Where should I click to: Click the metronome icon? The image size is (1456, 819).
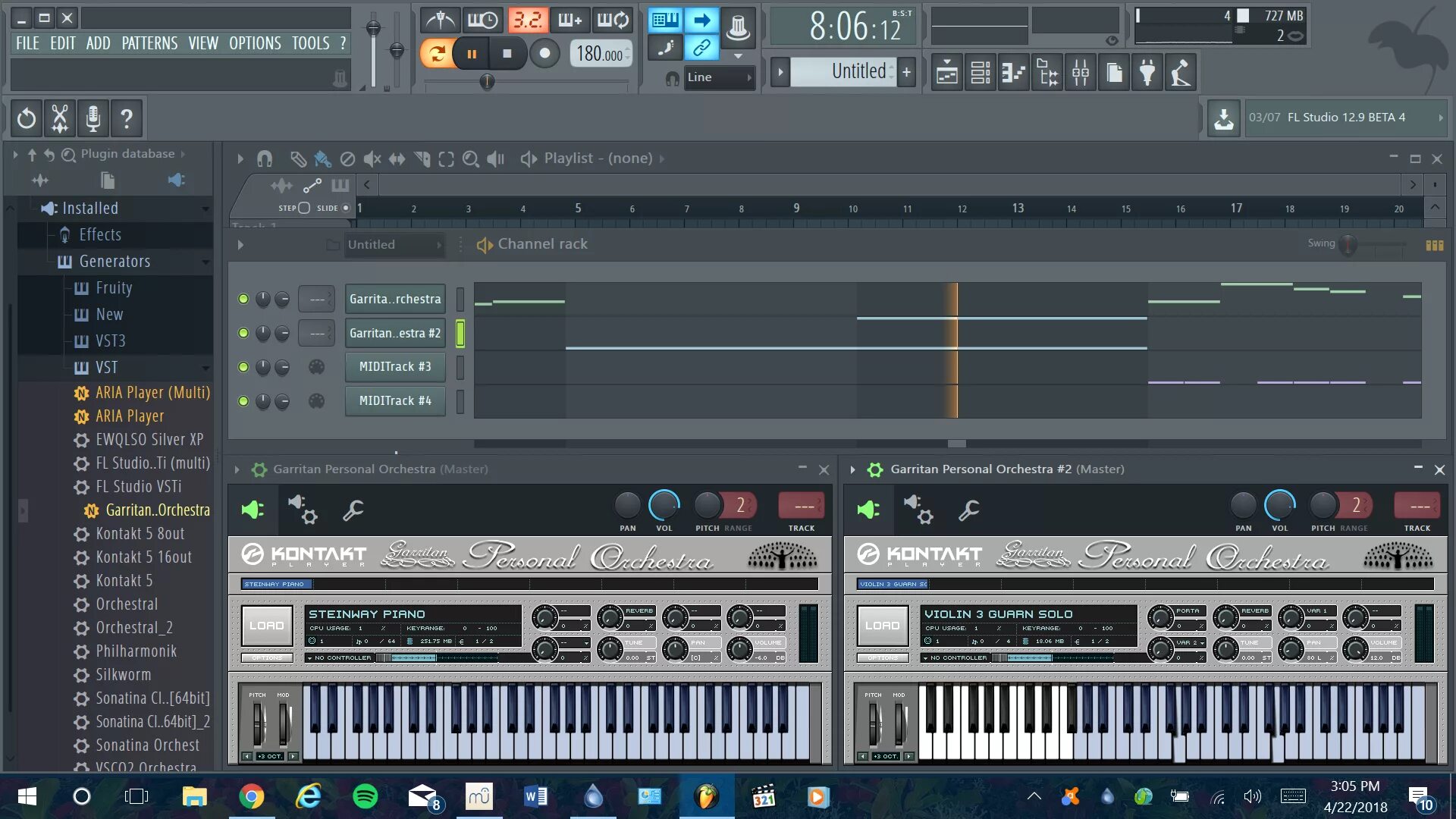[441, 20]
